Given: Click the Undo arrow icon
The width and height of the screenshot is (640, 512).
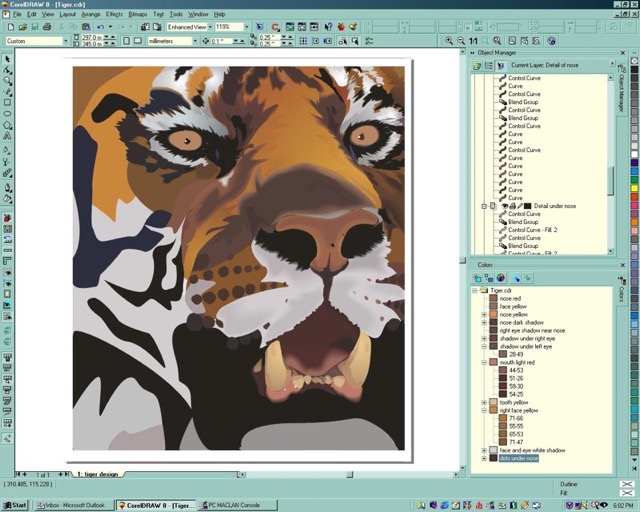Looking at the screenshot, I should pos(100,27).
